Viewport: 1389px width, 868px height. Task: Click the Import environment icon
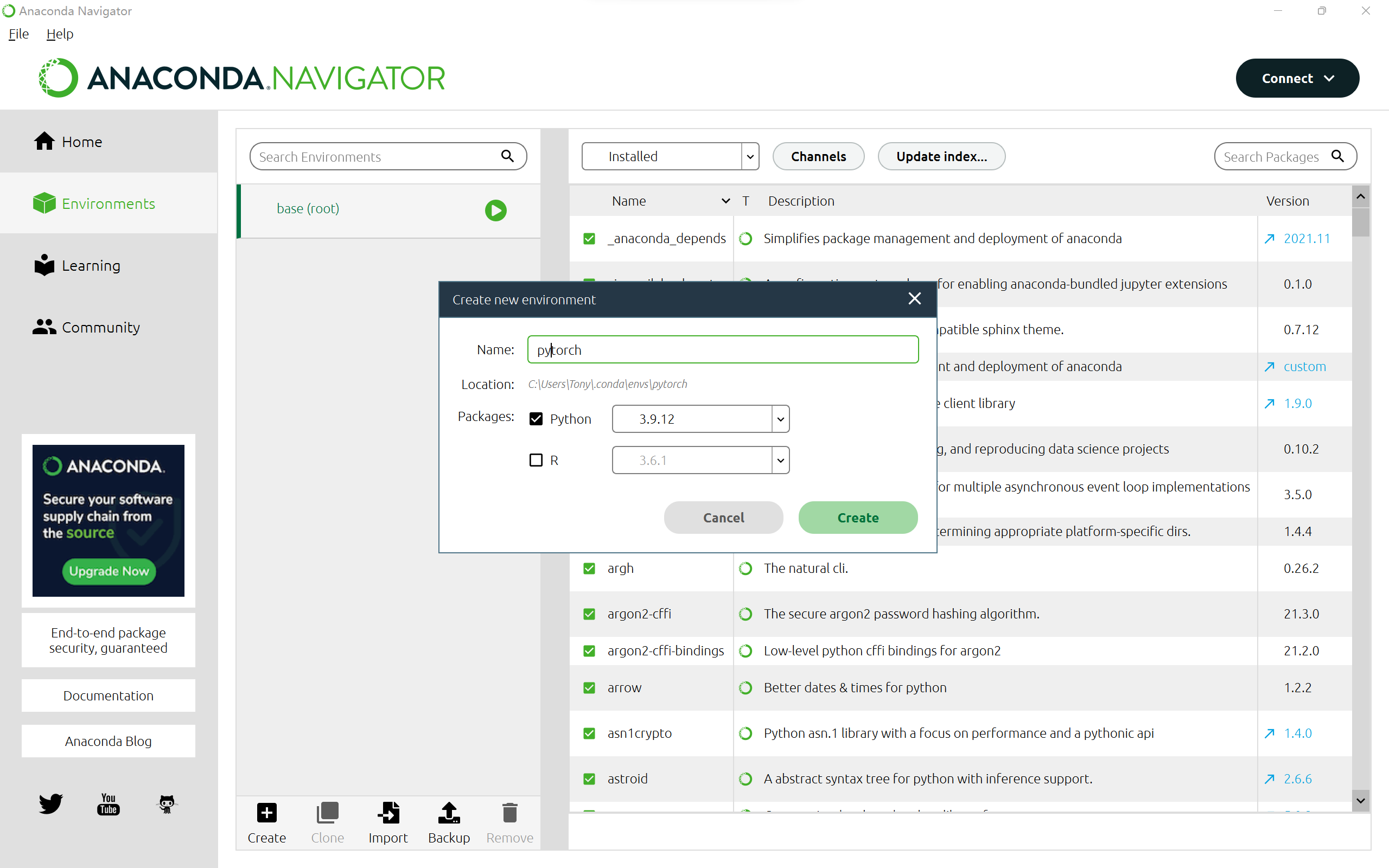point(388,813)
